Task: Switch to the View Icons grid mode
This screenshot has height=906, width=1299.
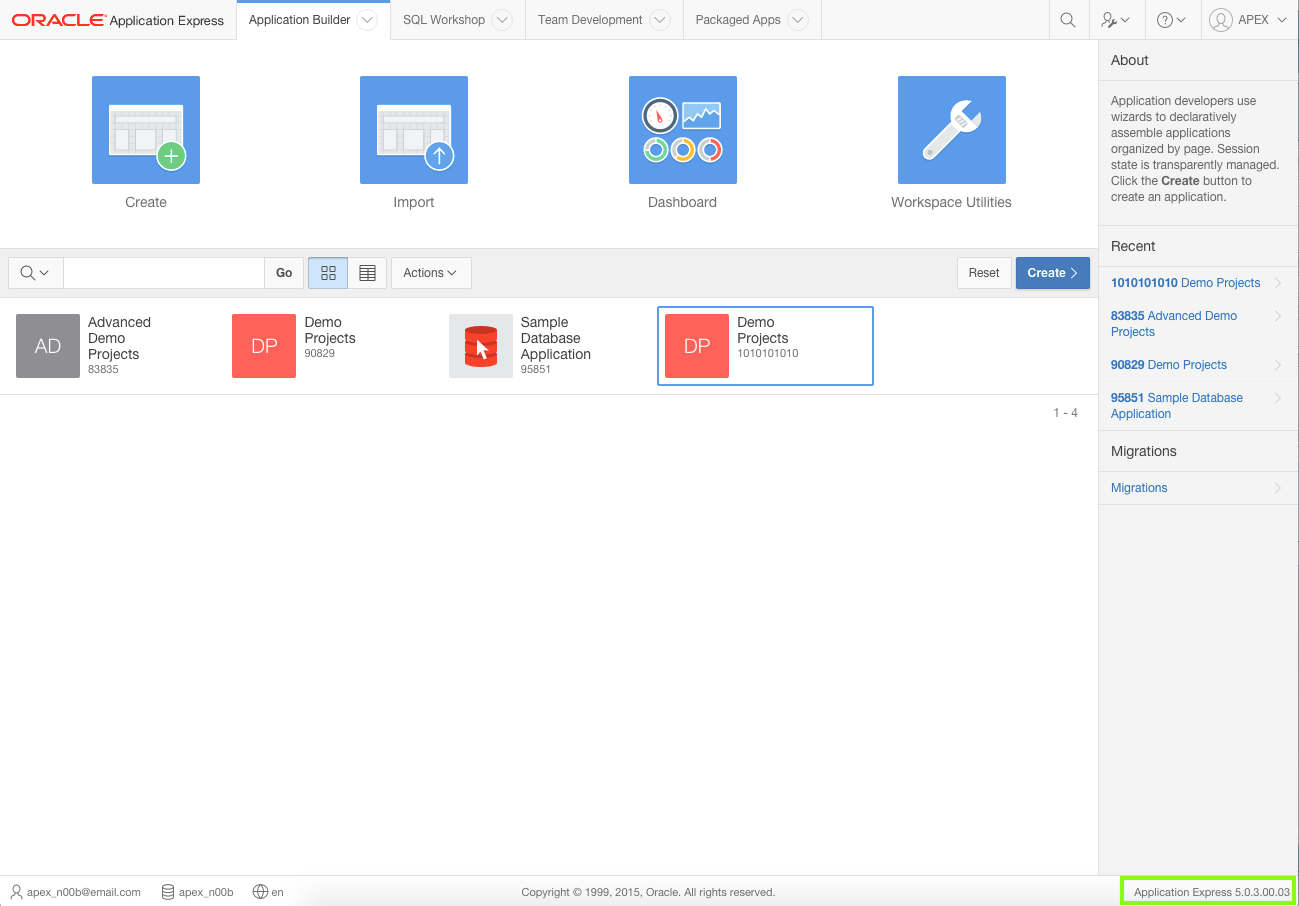Action: pyautogui.click(x=328, y=273)
